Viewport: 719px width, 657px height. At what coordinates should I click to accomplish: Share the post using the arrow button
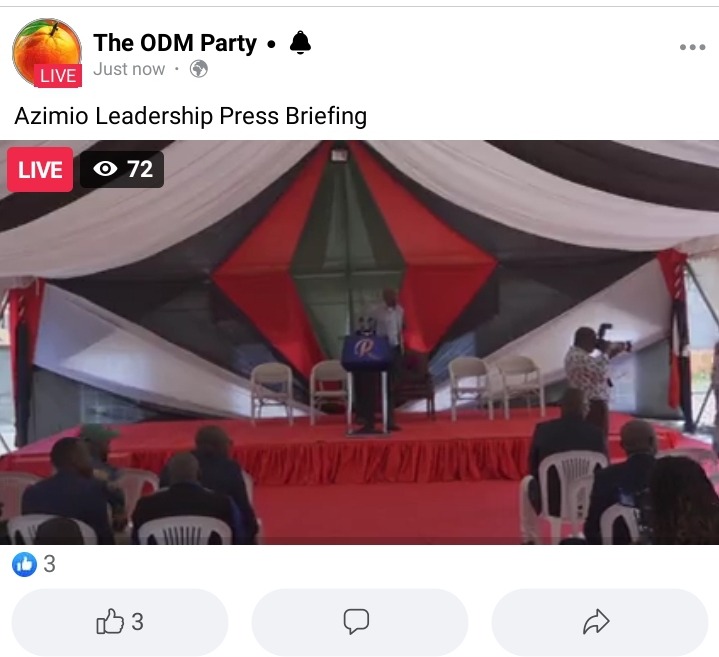(x=600, y=622)
